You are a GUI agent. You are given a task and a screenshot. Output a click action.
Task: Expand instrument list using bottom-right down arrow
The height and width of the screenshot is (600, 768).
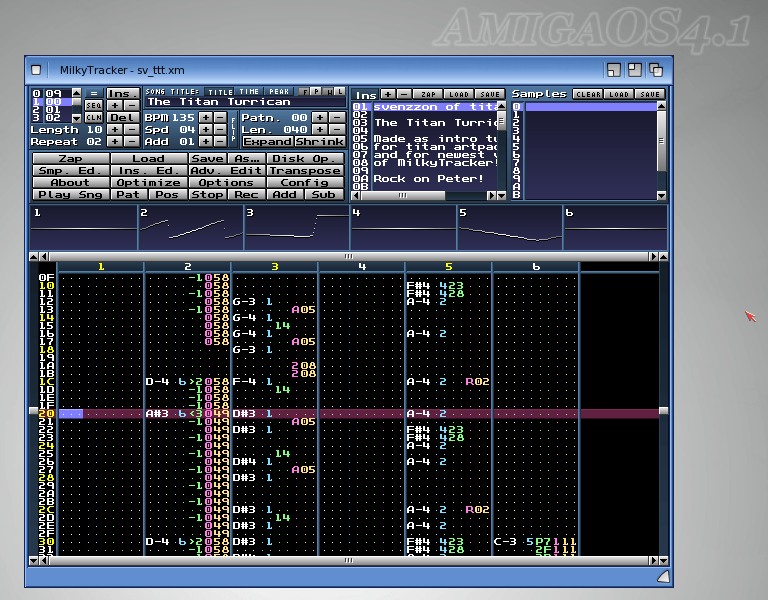[504, 196]
